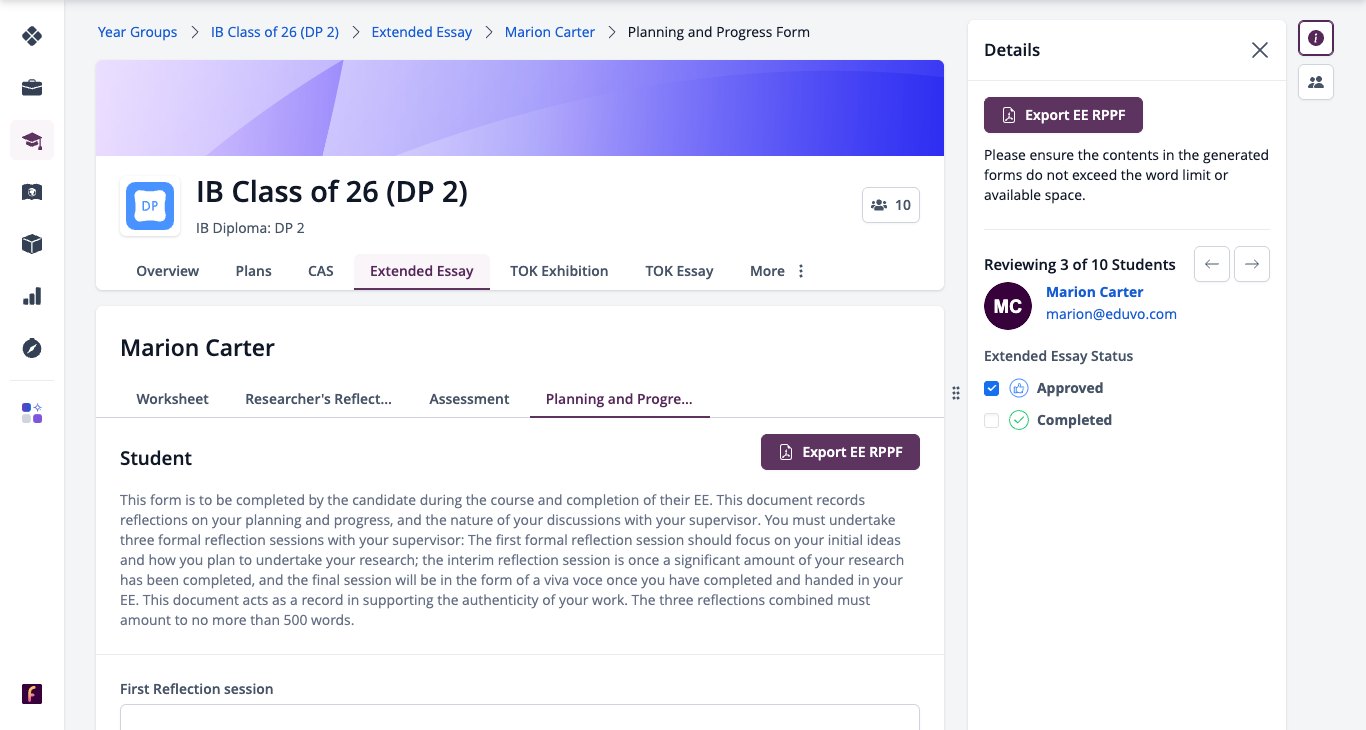Open the Assessment sub-tab

[469, 399]
